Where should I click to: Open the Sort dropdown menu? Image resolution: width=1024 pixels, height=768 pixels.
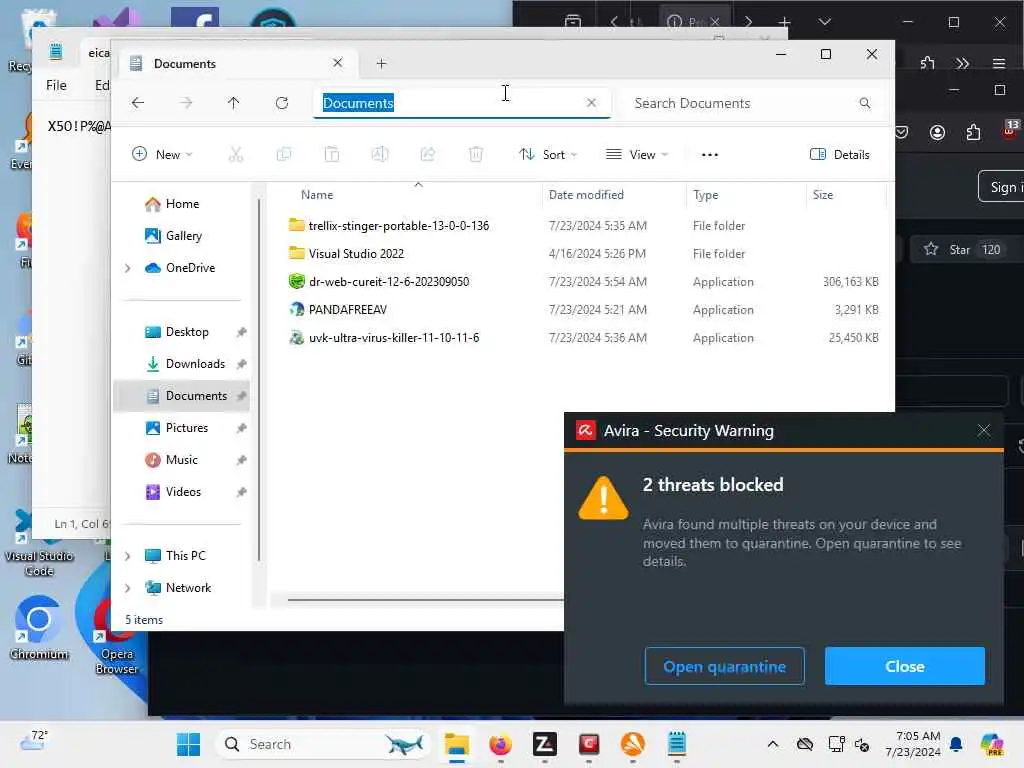click(x=548, y=155)
